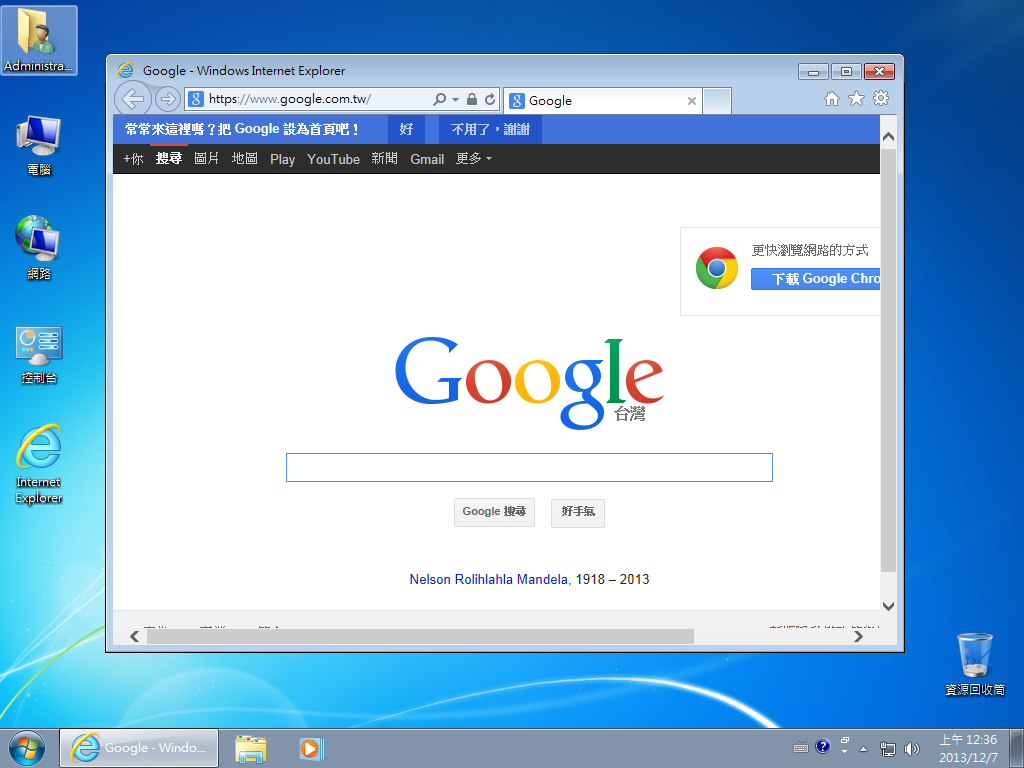Click the magnifier search icon in address bar

click(x=440, y=99)
